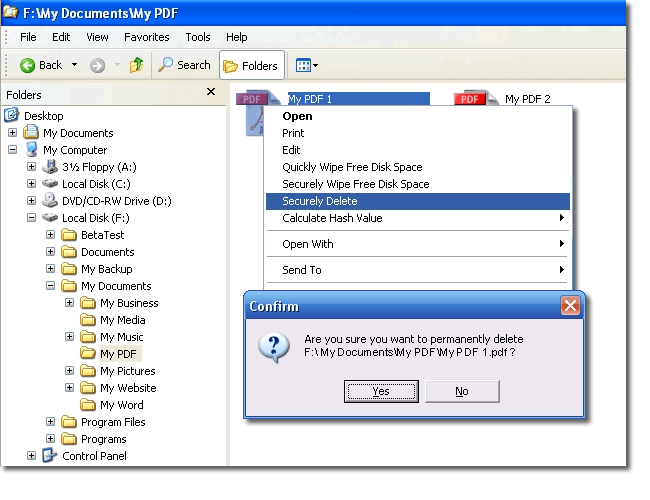Viewport: 650px width, 500px height.
Task: Choose Open in the context menu
Action: [418, 116]
